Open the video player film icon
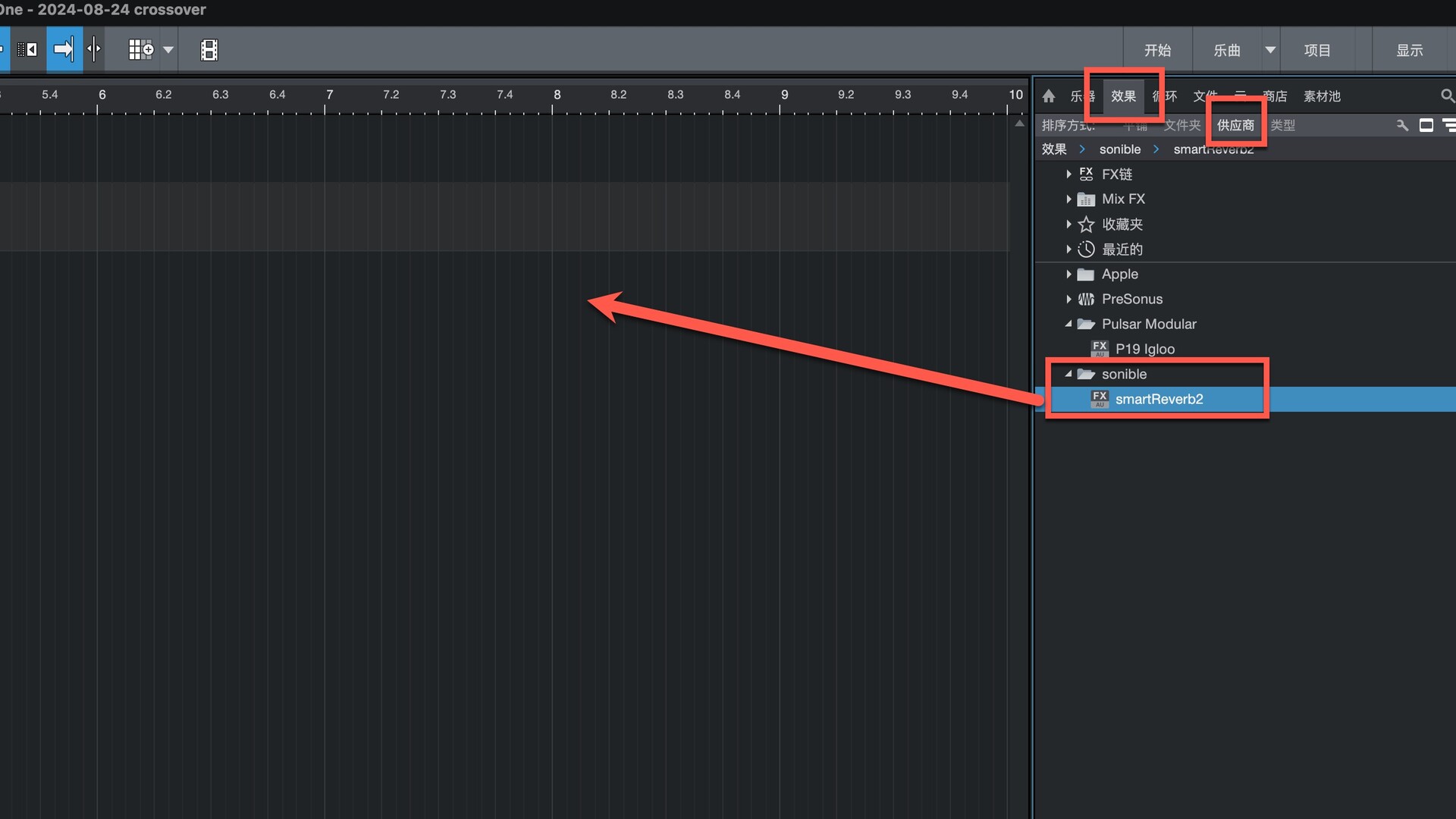The image size is (1456, 819). tap(209, 50)
